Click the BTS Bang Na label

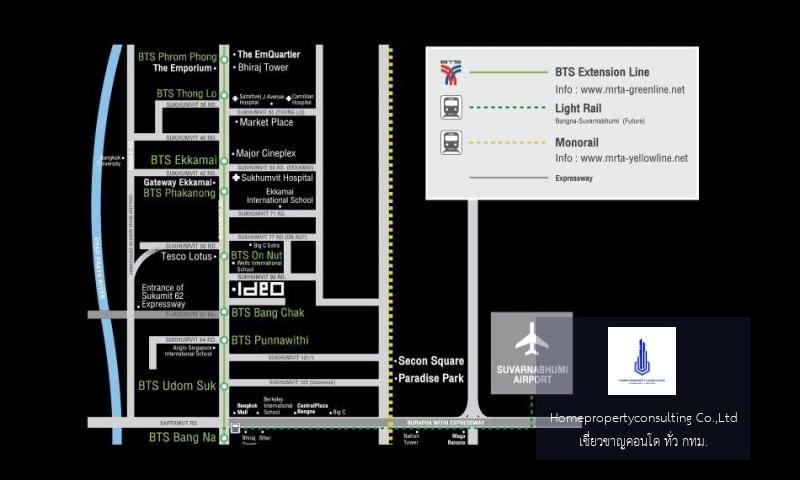(182, 437)
